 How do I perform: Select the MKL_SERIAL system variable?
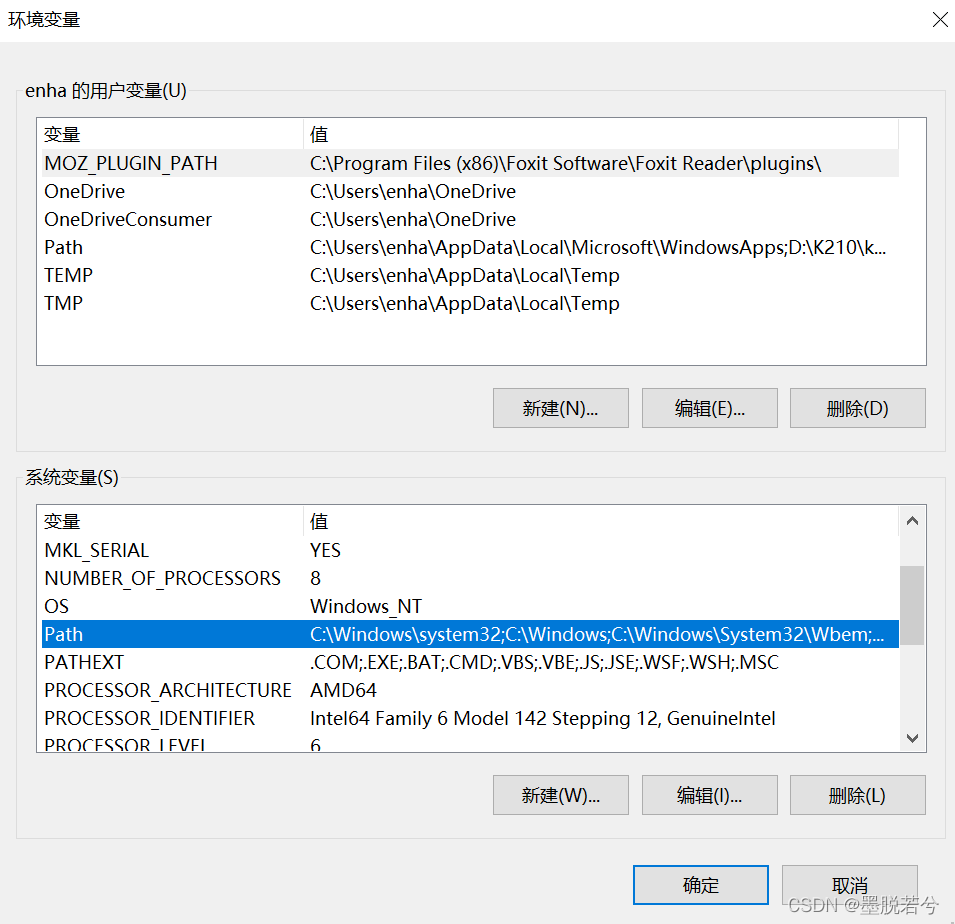tap(470, 550)
